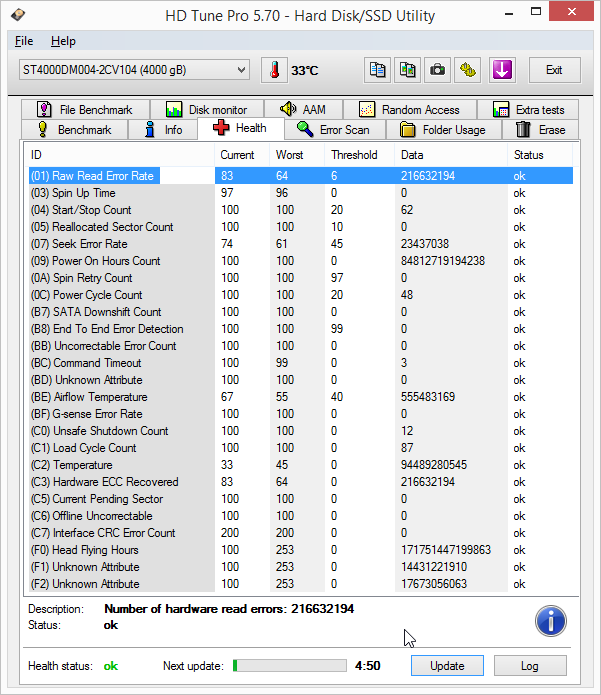Save screenshot with camera icon
Screen dimensions: 601x695
click(x=437, y=70)
